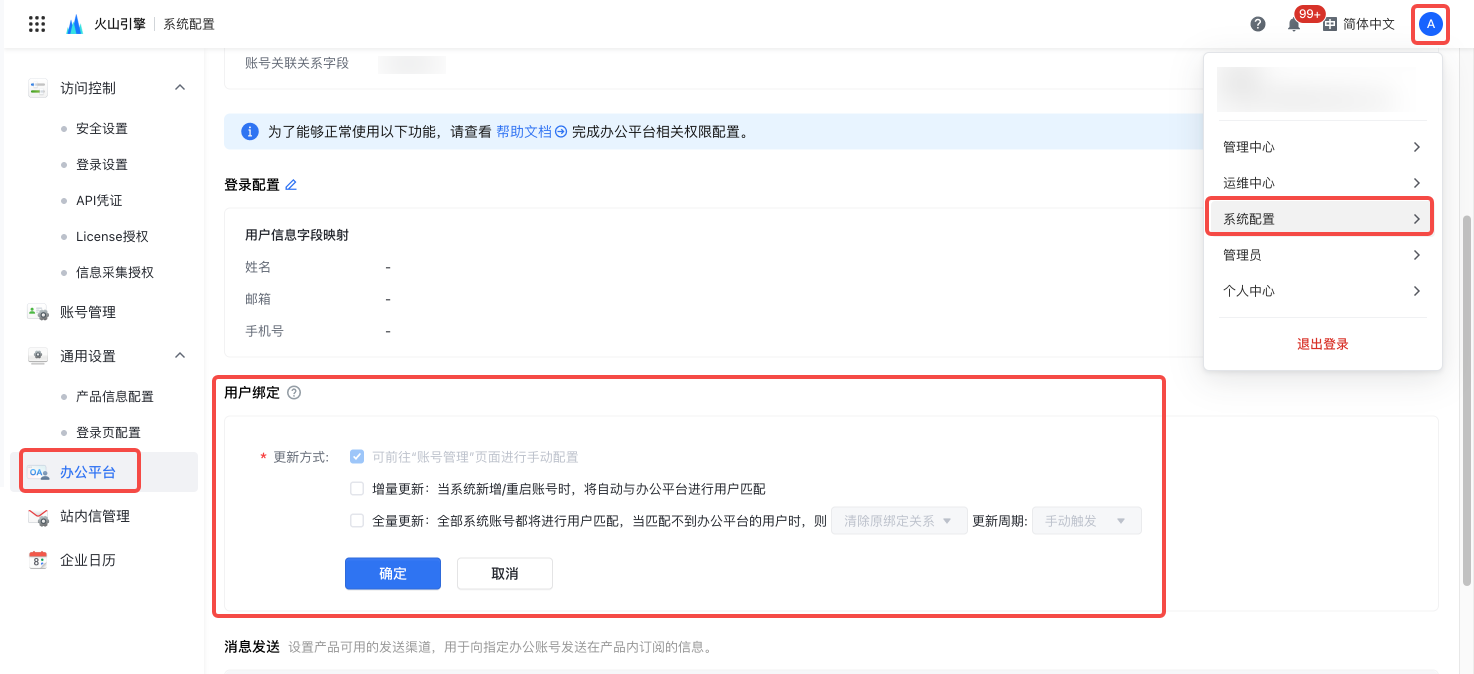Open the help question-mark icon in header
The width and height of the screenshot is (1474, 674).
coord(1258,24)
